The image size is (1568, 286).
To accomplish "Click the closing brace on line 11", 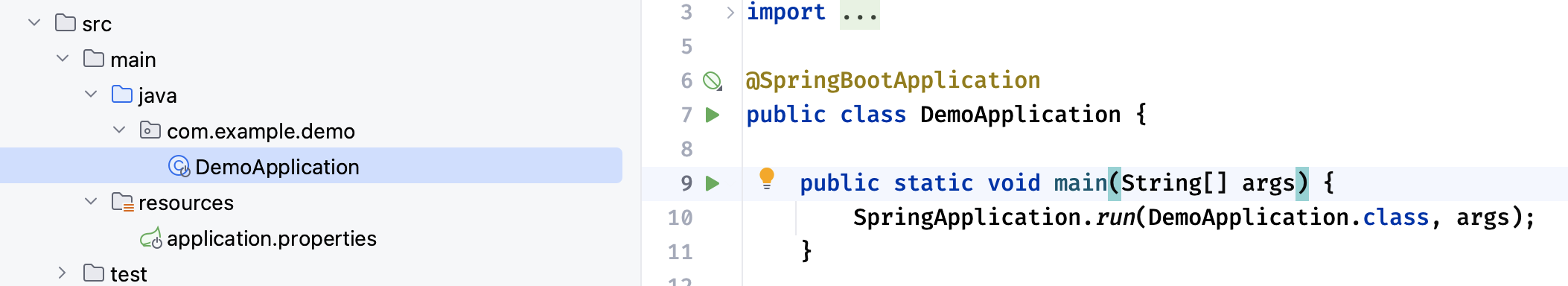I will click(x=806, y=251).
